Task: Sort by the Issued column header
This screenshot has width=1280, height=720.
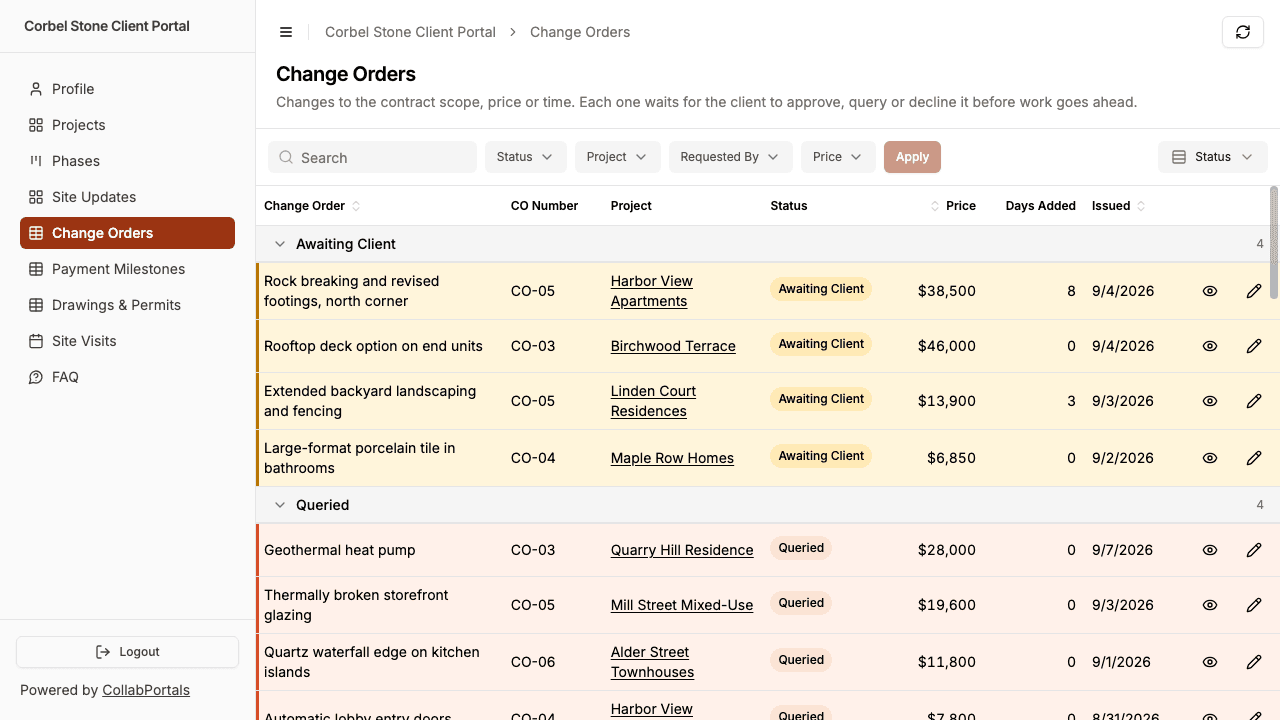Action: 1119,206
